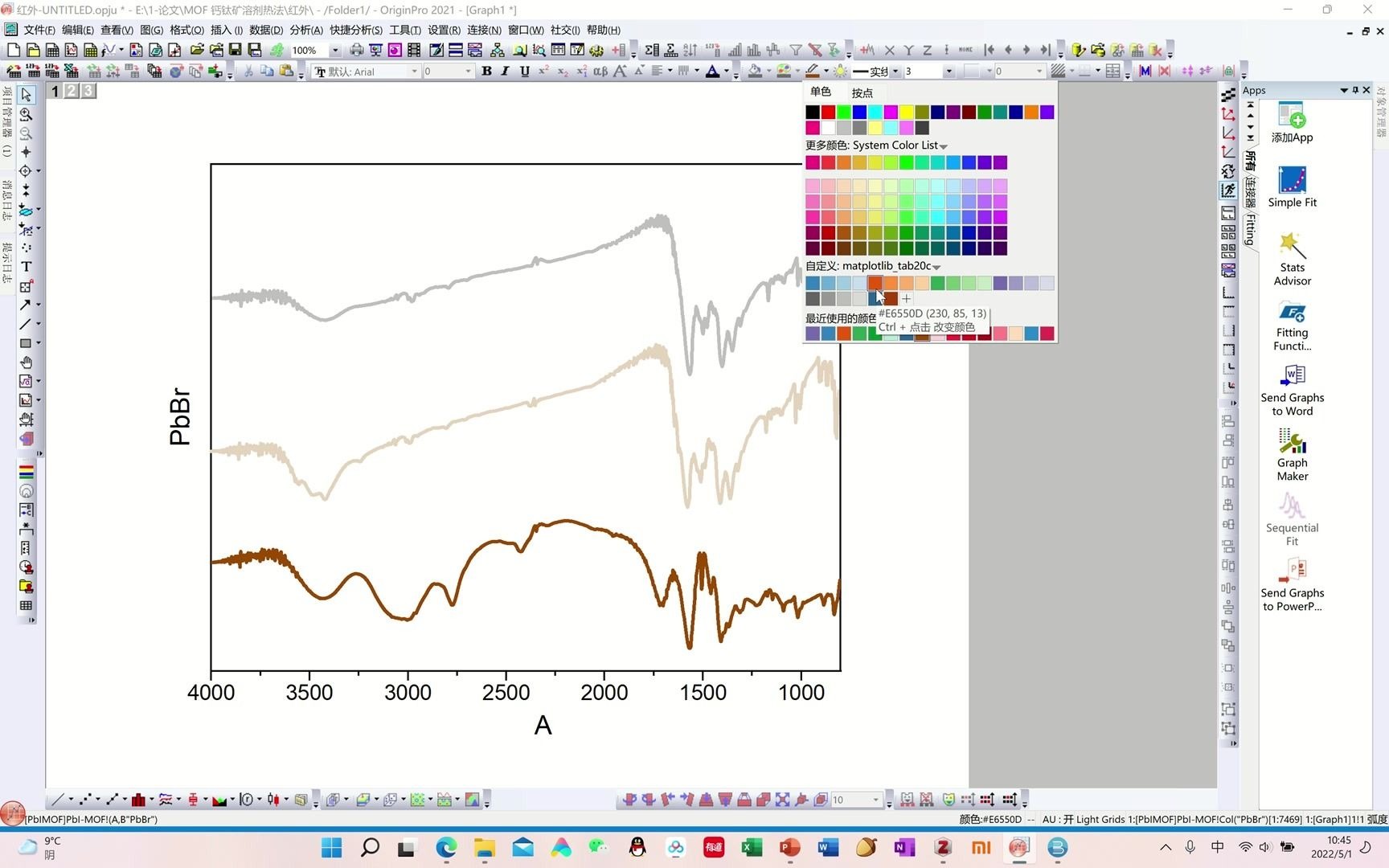
Task: Open Microsoft Edge from the taskbar
Action: point(446,847)
